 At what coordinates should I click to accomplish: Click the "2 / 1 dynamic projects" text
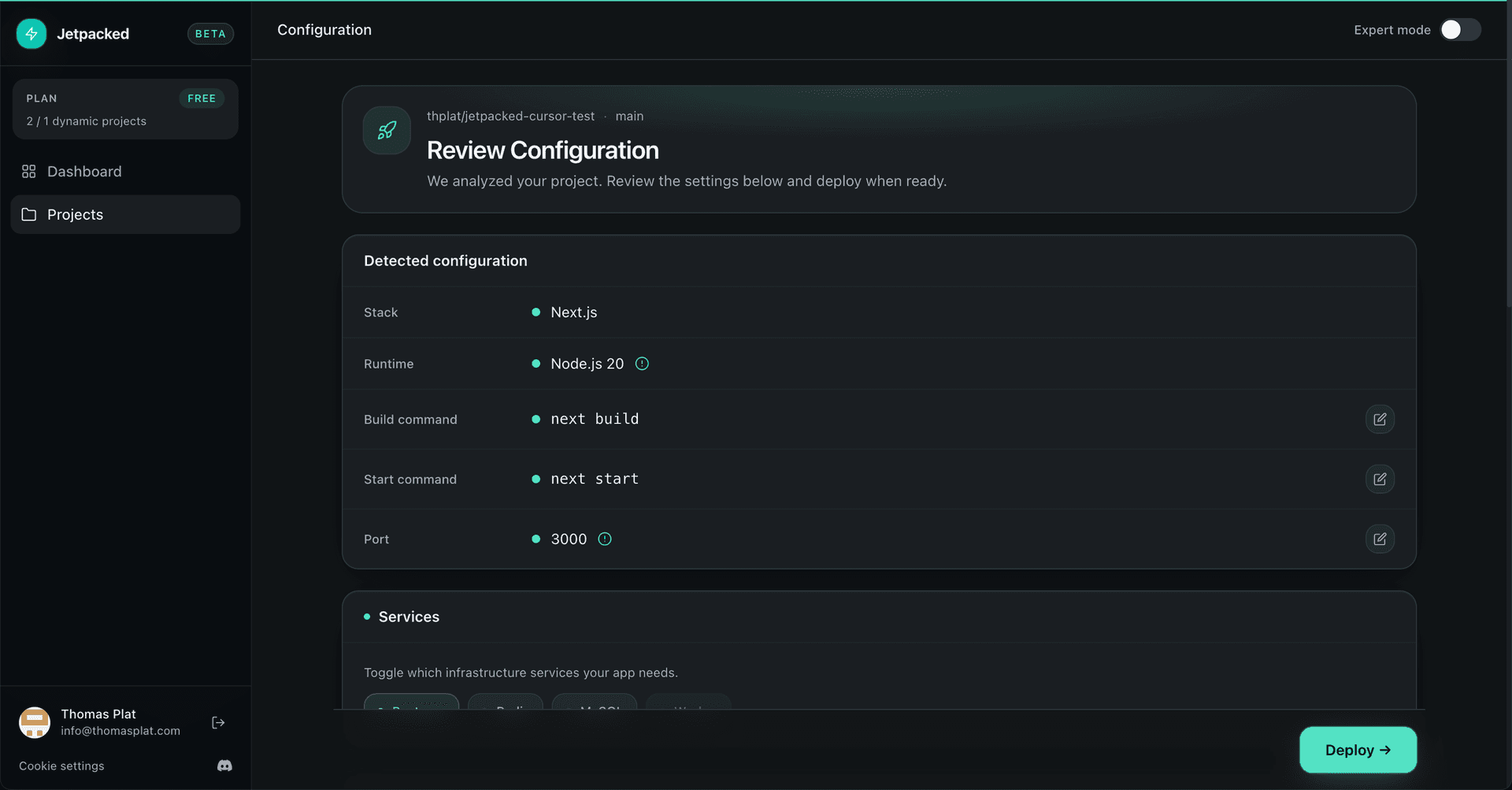click(x=87, y=121)
